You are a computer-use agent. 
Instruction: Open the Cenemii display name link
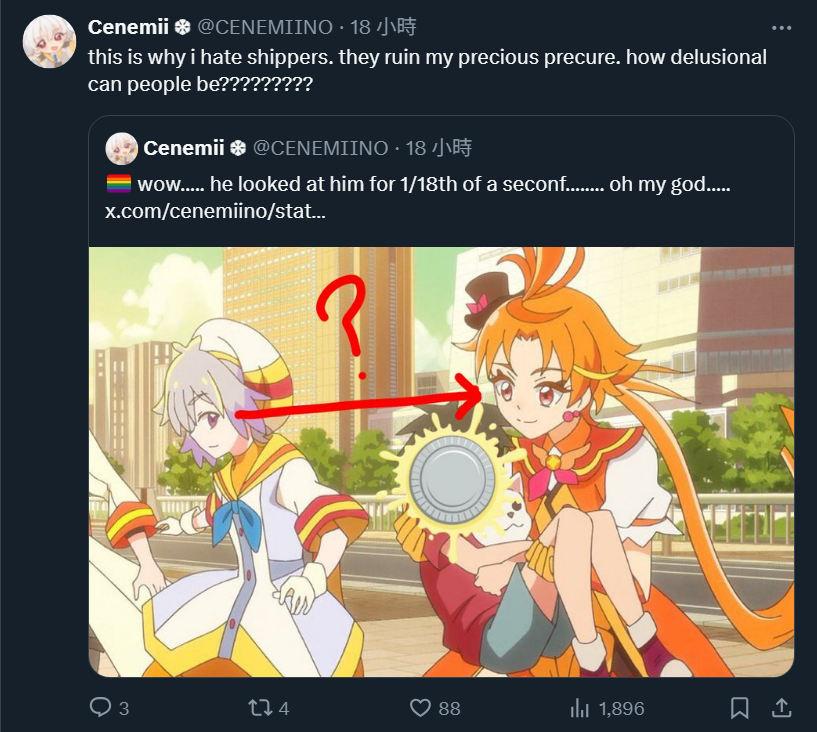pos(128,27)
